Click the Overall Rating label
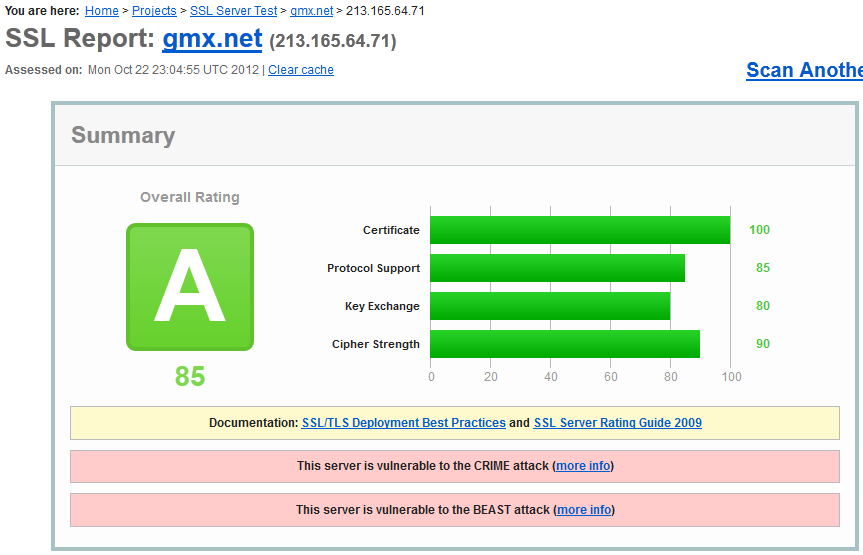863x555 pixels. click(x=190, y=197)
